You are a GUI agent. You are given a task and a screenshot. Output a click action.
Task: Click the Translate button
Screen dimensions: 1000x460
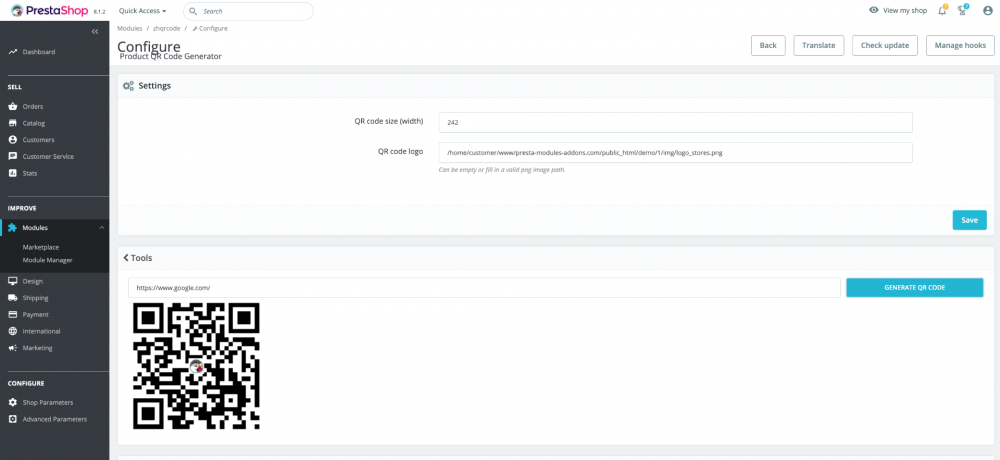tap(819, 45)
